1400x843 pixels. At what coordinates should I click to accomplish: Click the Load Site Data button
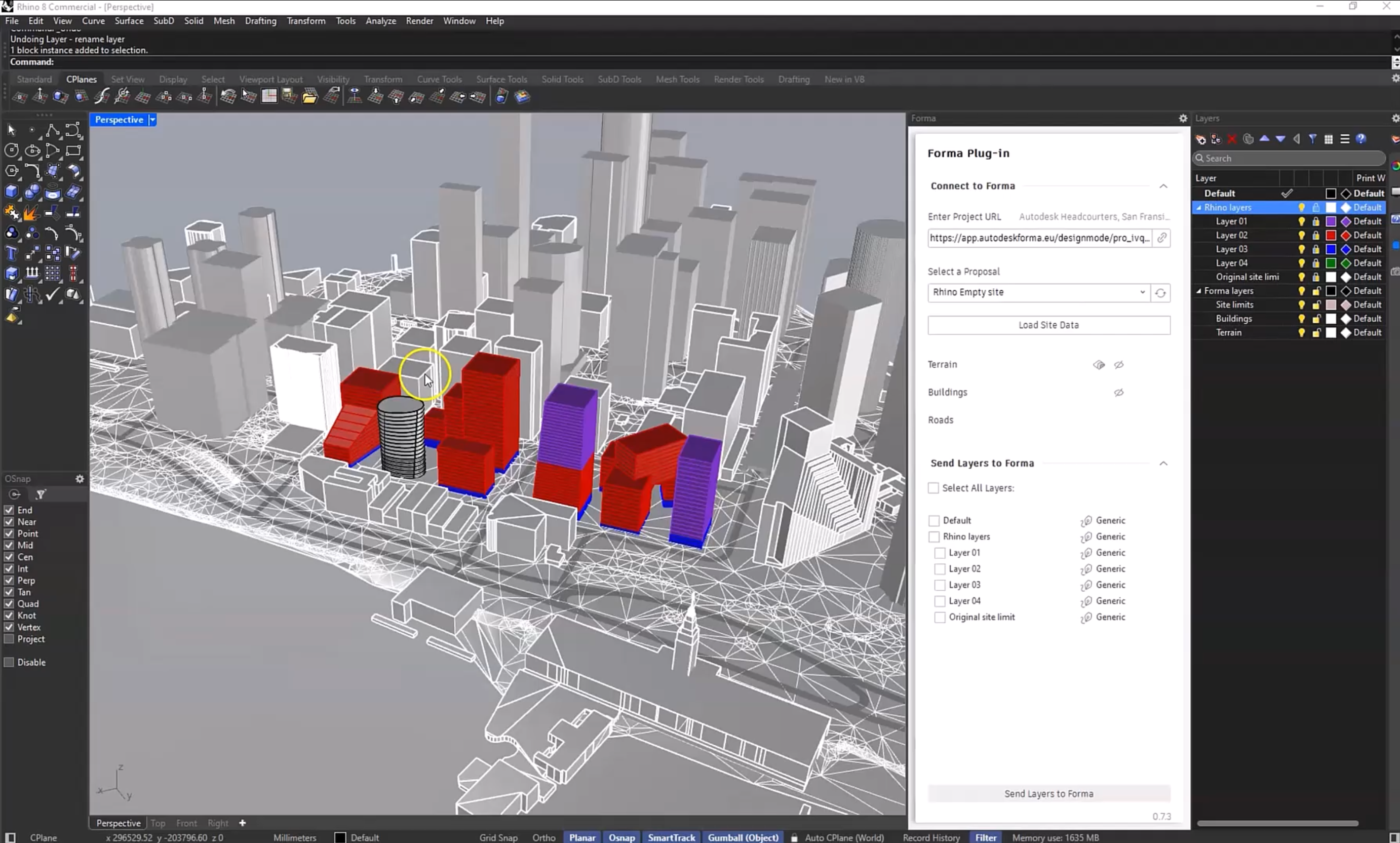pos(1048,325)
